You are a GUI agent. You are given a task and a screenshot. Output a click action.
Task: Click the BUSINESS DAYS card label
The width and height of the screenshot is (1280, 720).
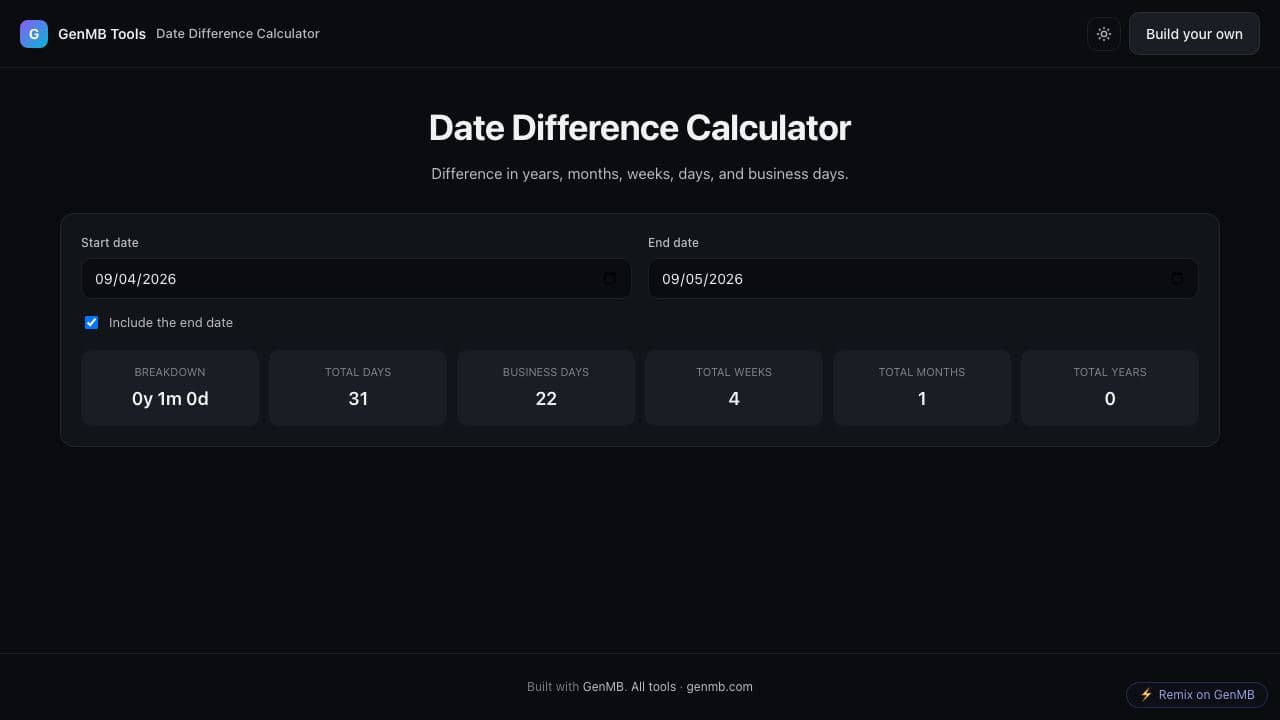(x=546, y=372)
